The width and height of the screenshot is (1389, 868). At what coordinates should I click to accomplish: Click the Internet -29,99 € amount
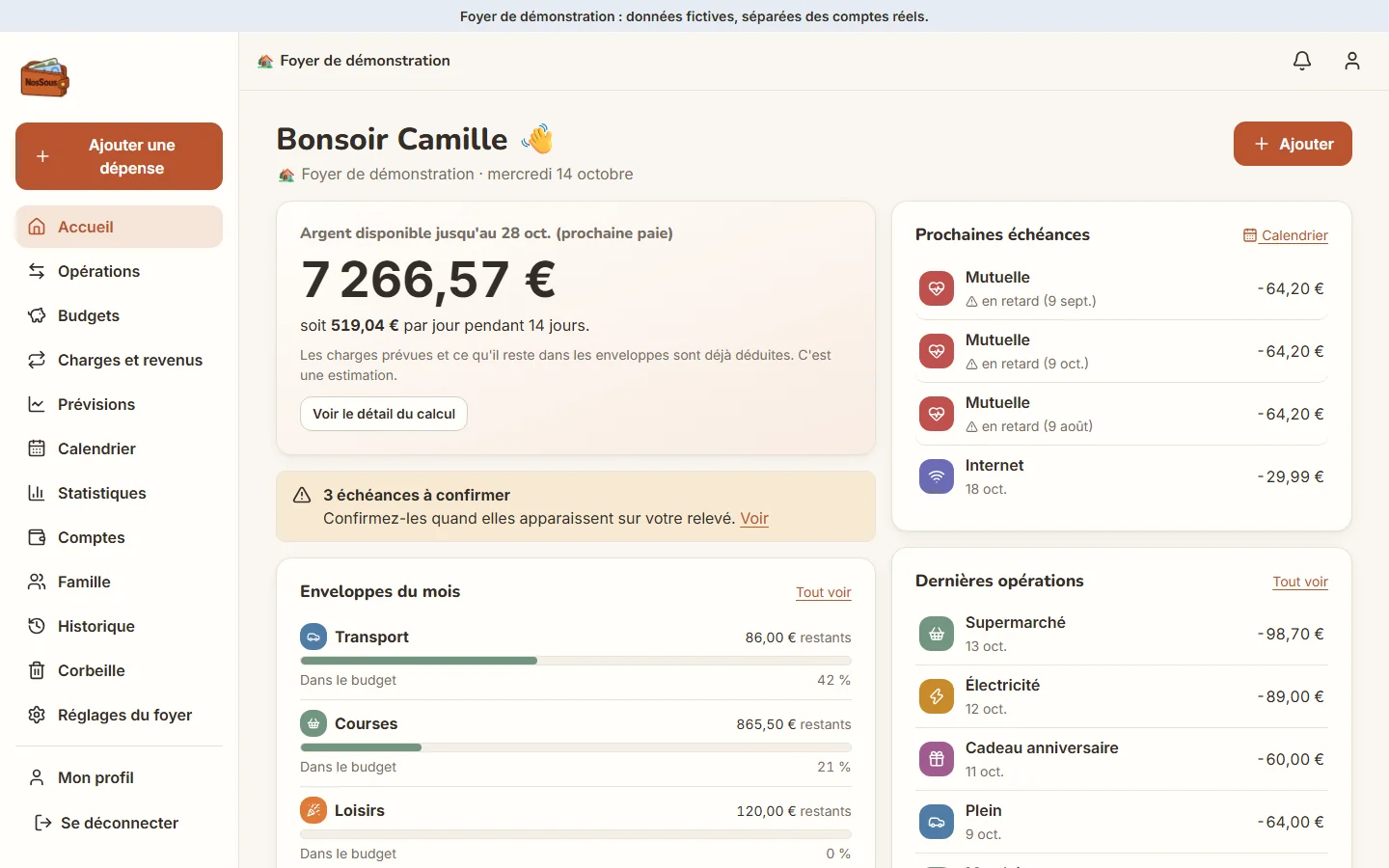pos(1291,476)
